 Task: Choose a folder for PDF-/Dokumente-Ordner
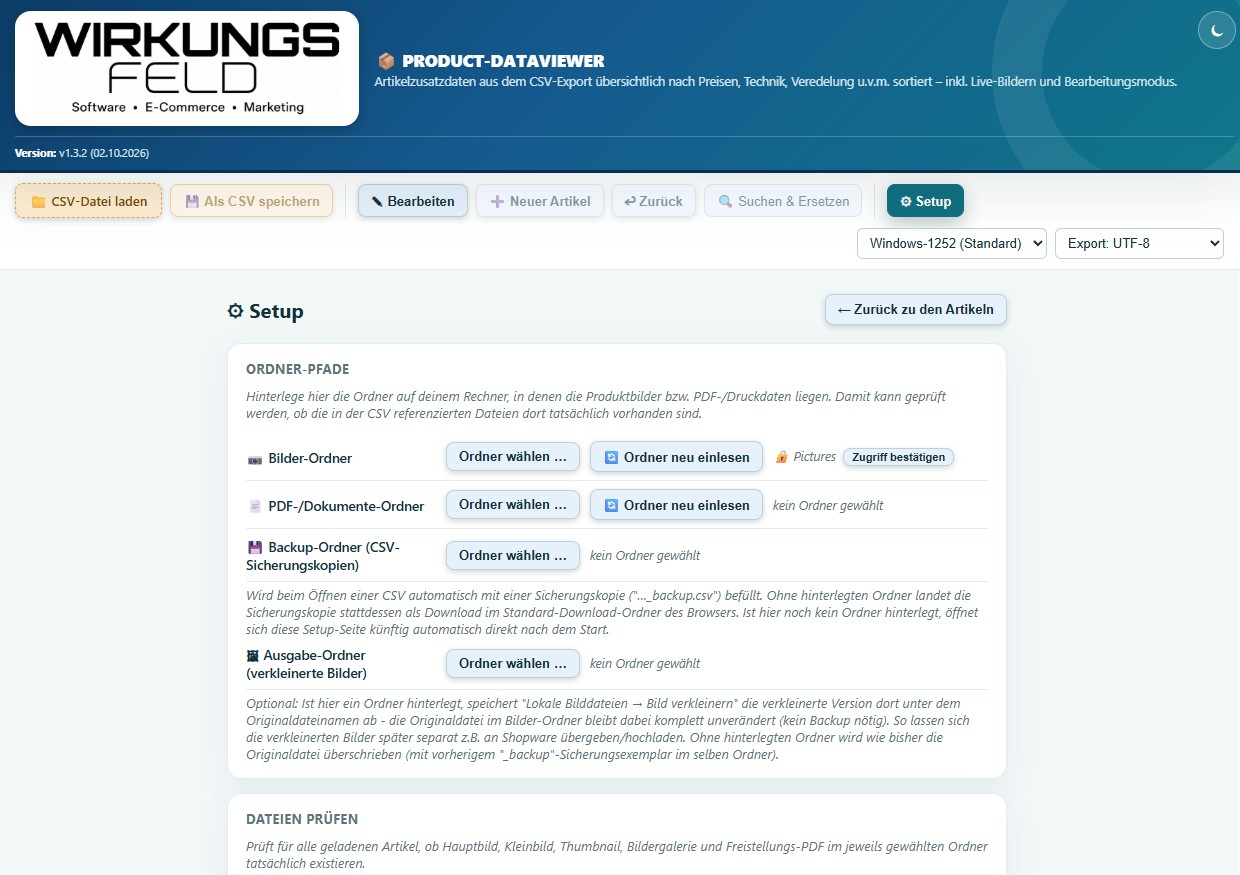513,505
